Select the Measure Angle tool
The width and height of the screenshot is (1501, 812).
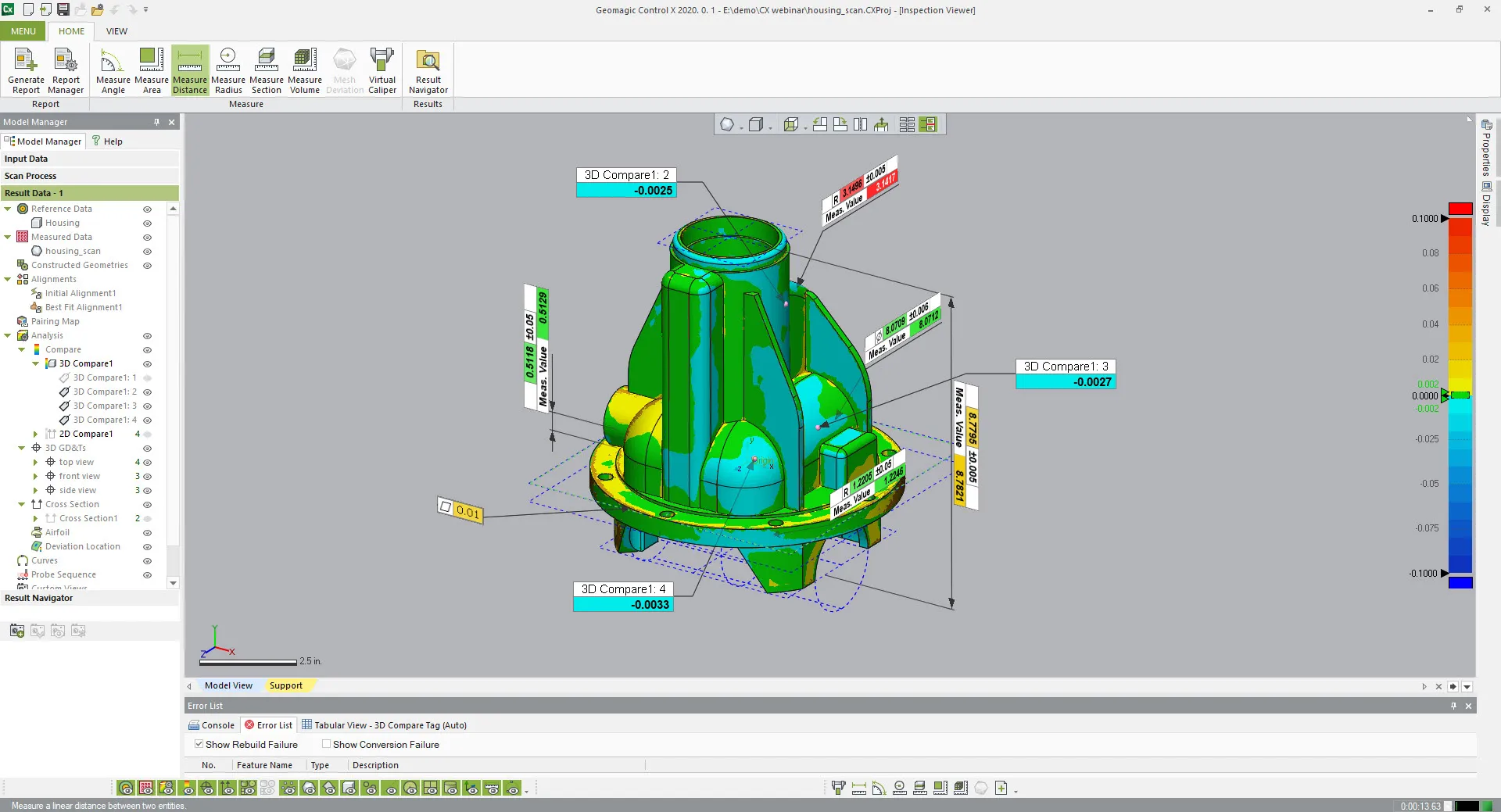coord(112,69)
